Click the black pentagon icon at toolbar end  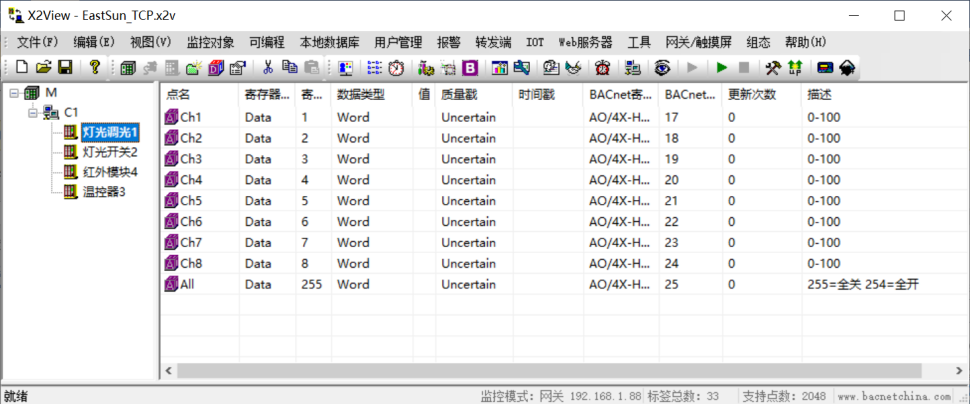click(847, 67)
